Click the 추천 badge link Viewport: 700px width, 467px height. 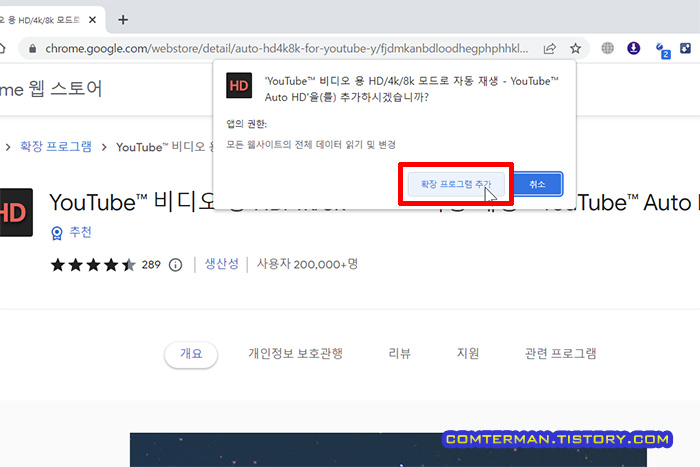[80, 232]
